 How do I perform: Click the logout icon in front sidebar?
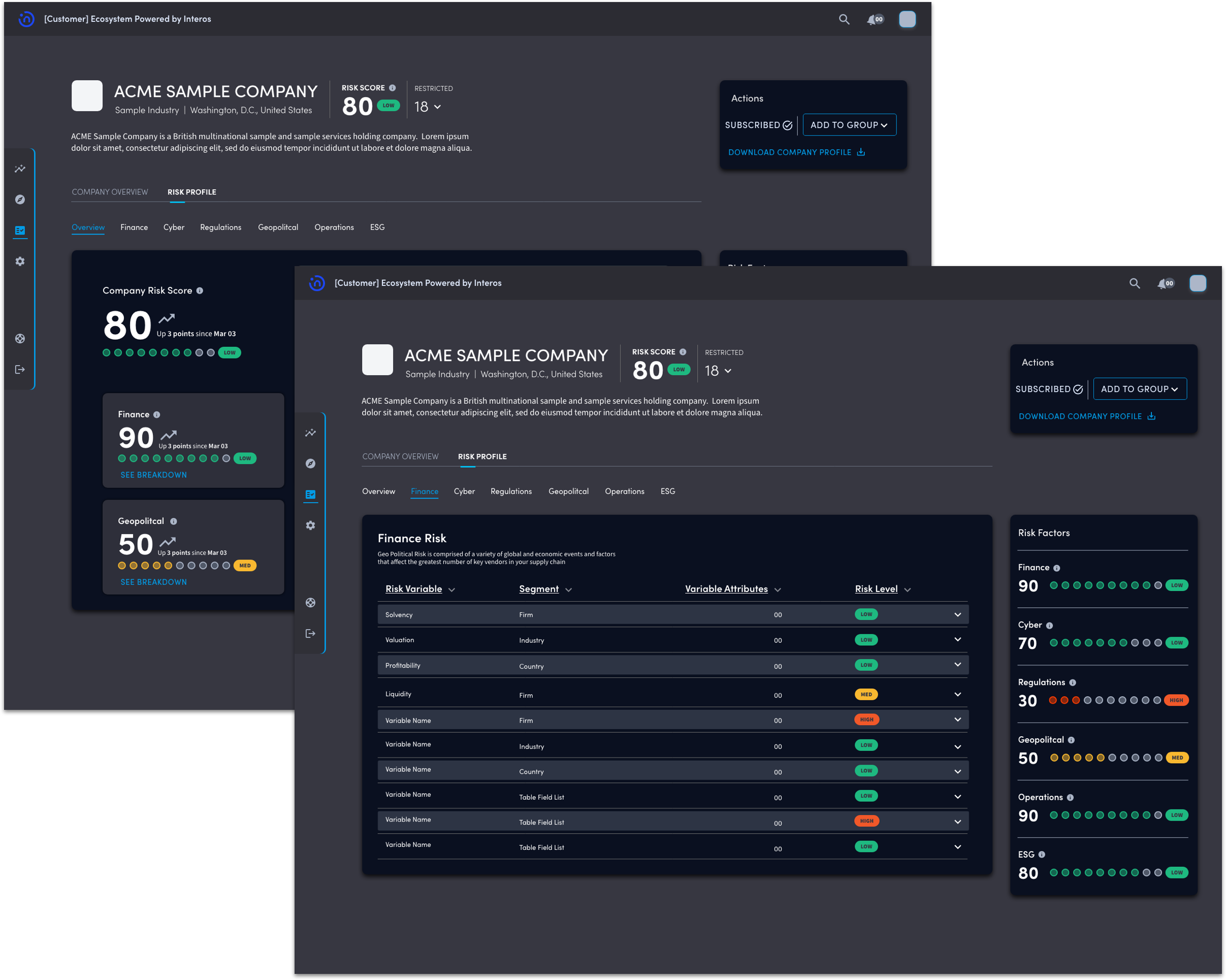(310, 633)
